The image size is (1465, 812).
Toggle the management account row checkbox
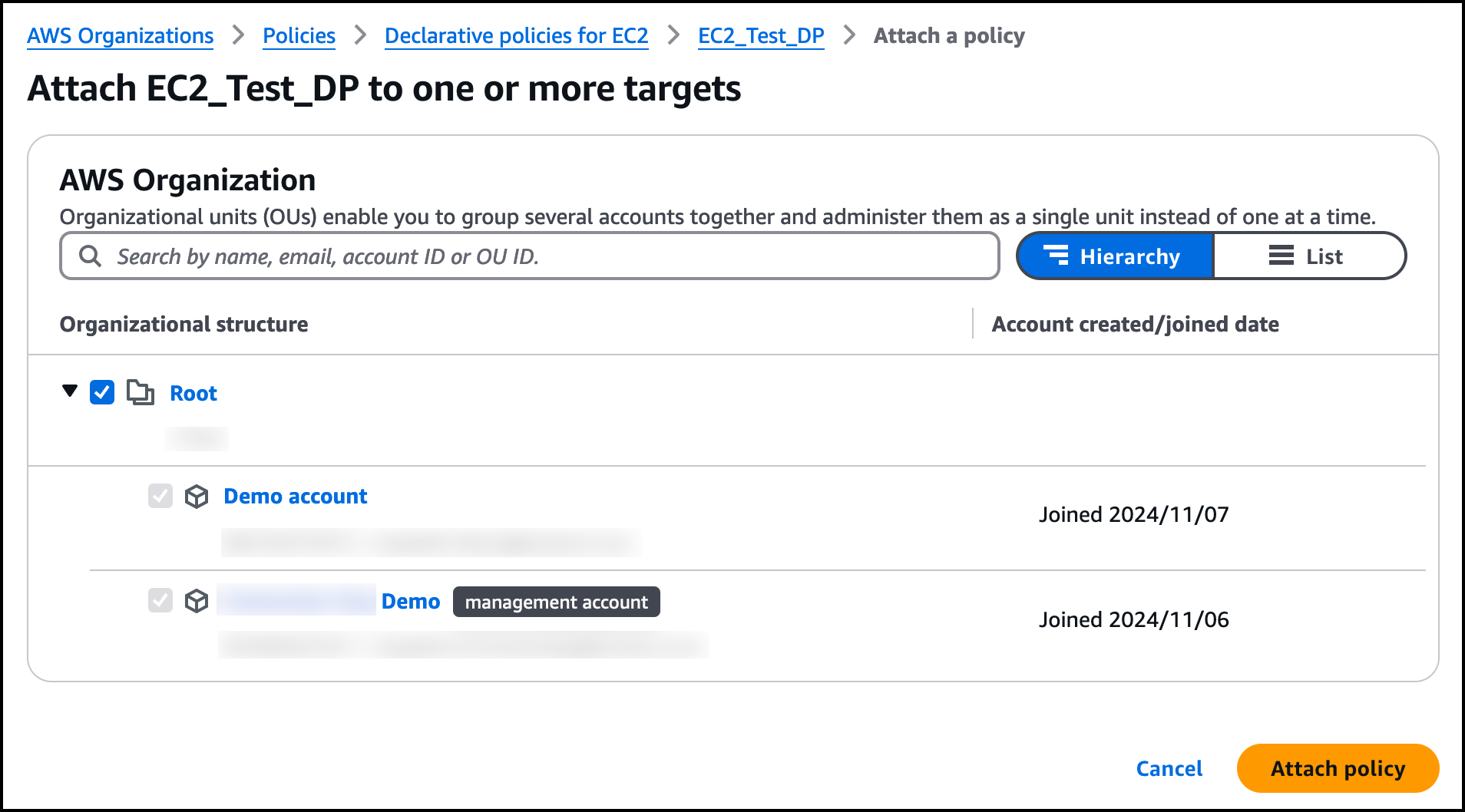[x=160, y=600]
